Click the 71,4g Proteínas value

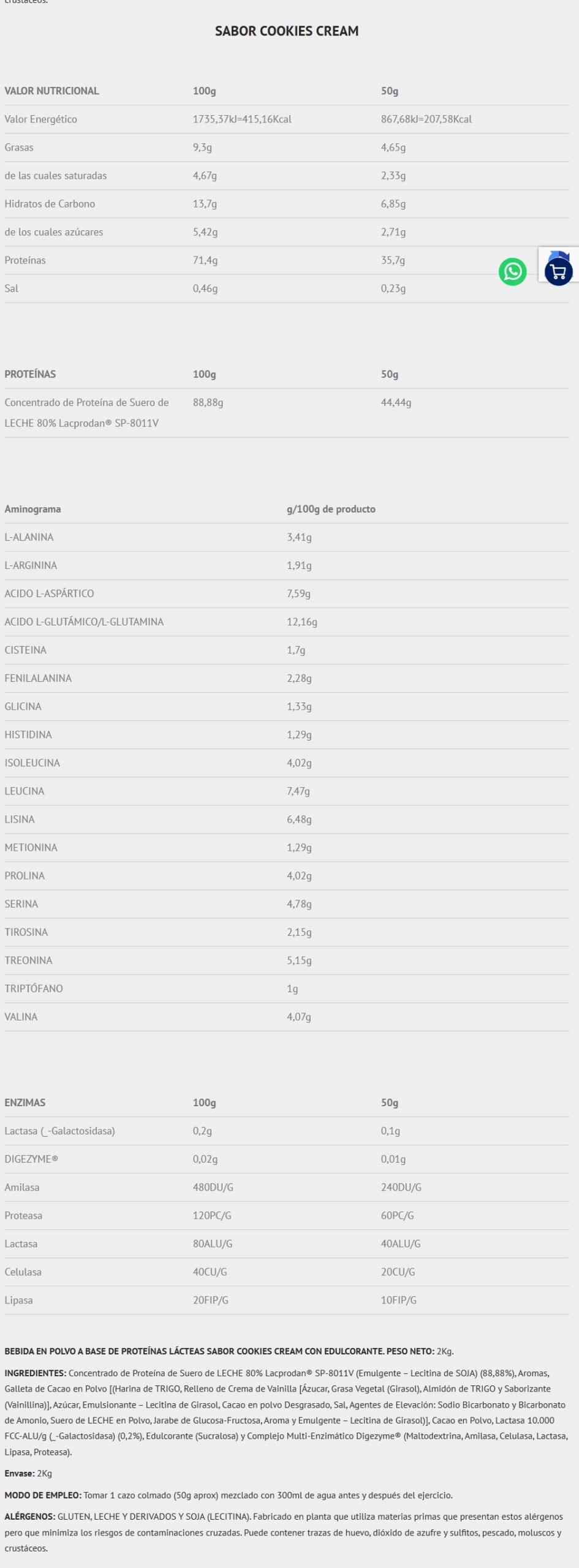205,260
